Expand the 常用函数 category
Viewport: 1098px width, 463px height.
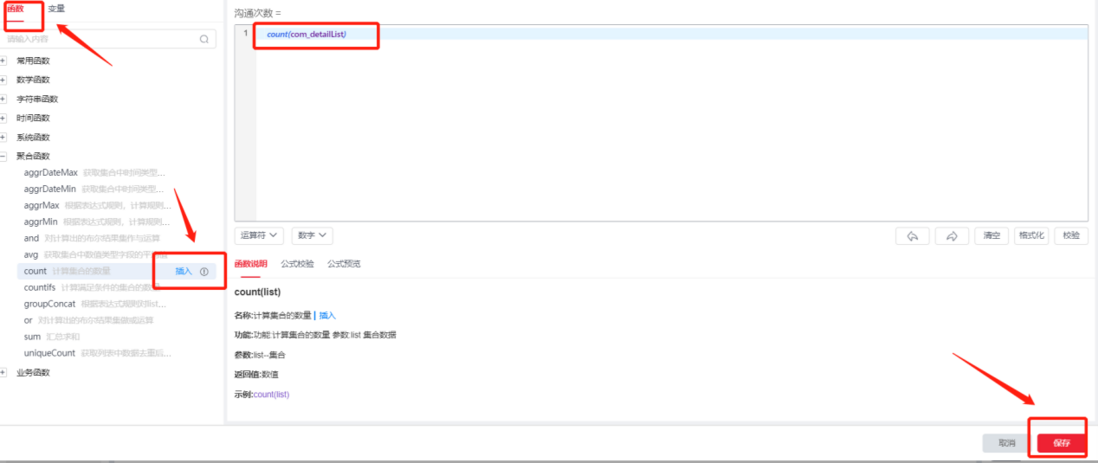click(4, 61)
